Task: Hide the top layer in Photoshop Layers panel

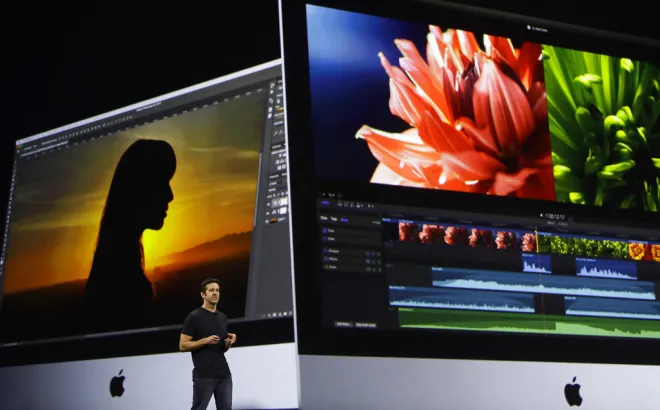Action: click(x=268, y=204)
